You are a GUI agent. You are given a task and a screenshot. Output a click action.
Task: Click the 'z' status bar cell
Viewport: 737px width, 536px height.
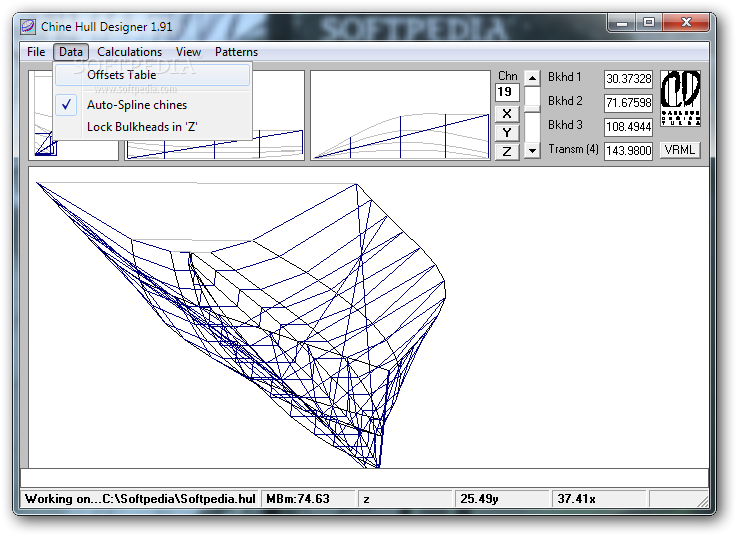coord(405,499)
